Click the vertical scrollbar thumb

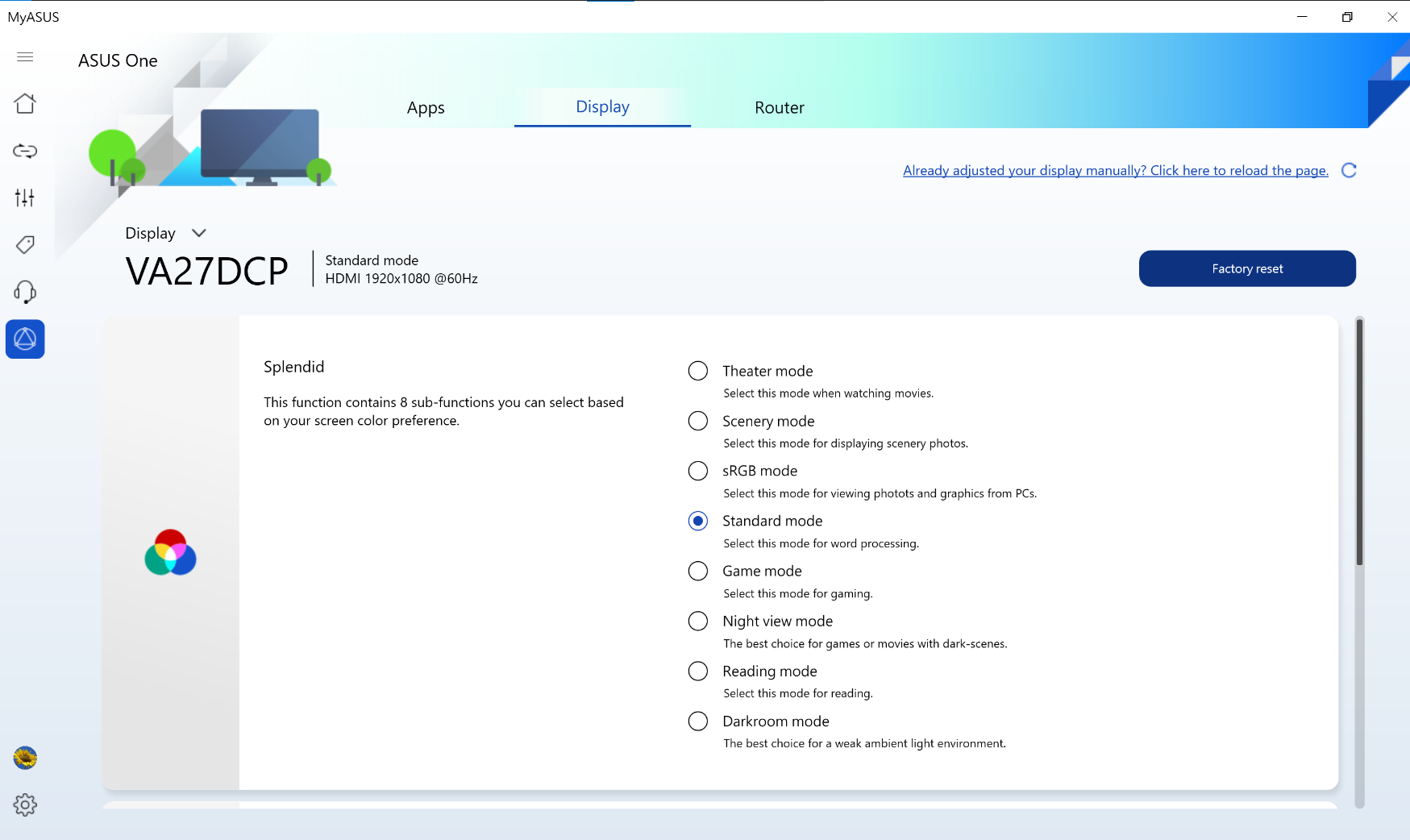point(1359,442)
